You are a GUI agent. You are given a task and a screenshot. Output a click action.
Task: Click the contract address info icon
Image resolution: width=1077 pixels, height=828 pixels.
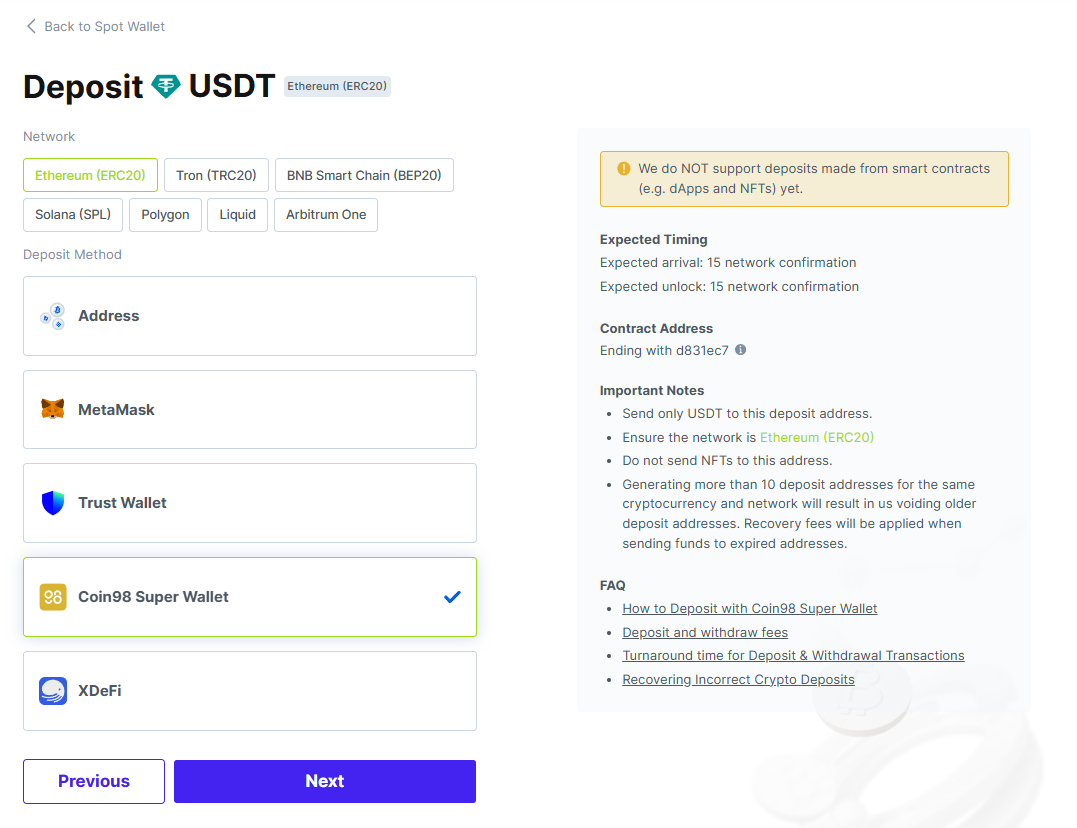pyautogui.click(x=741, y=350)
